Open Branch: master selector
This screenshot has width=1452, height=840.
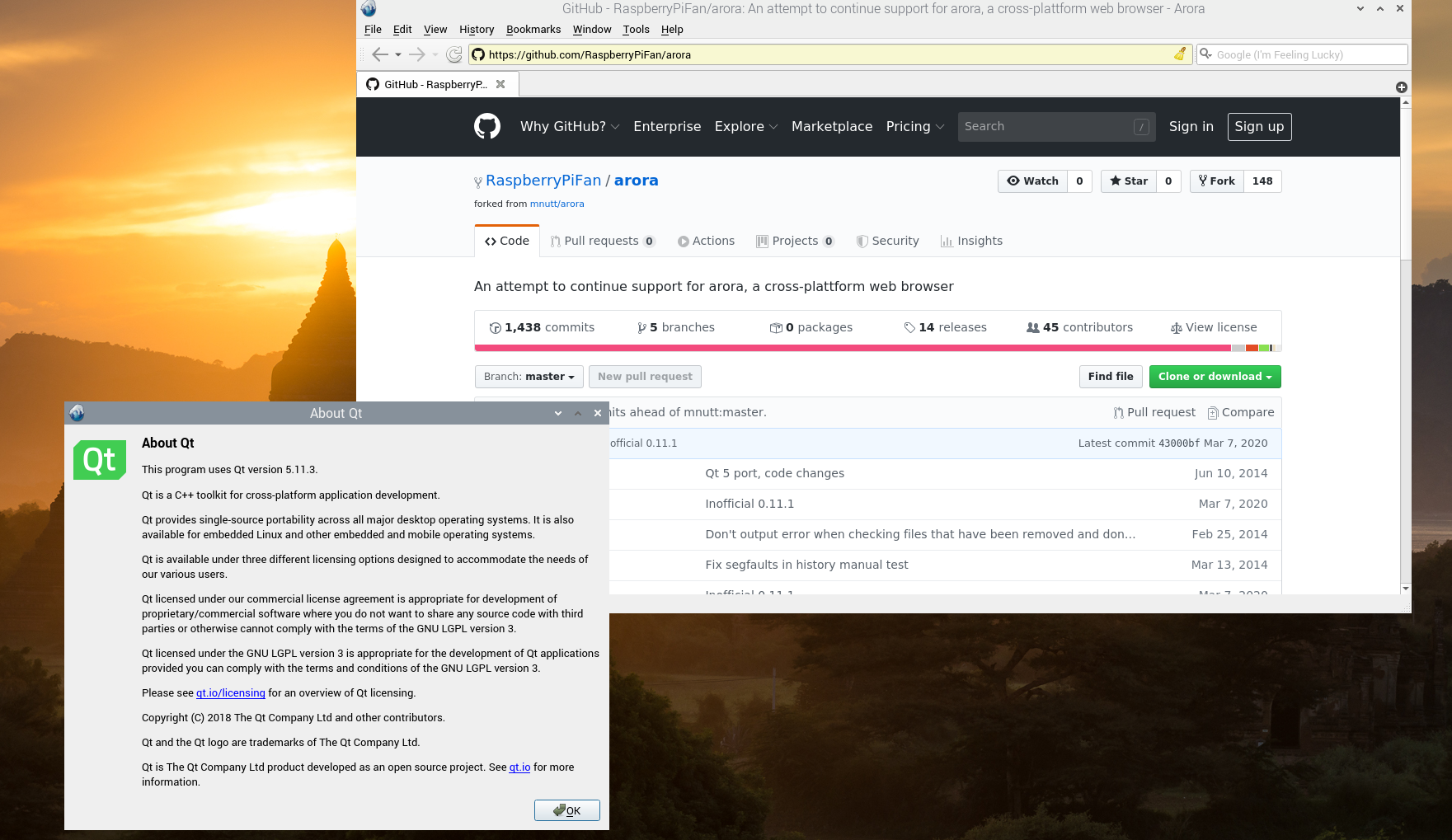pyautogui.click(x=529, y=377)
